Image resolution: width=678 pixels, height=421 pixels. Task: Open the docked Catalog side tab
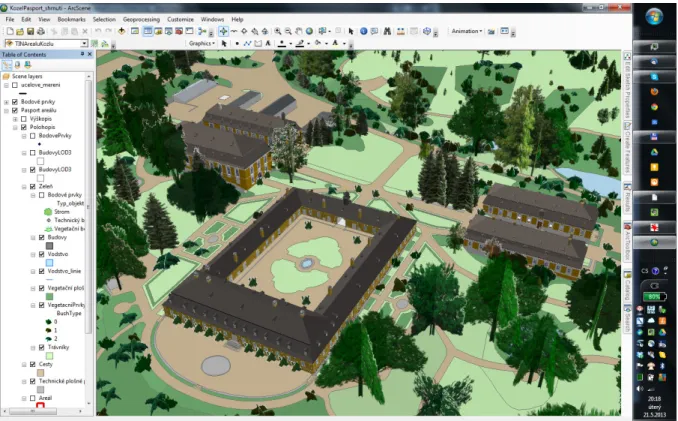(x=627, y=286)
